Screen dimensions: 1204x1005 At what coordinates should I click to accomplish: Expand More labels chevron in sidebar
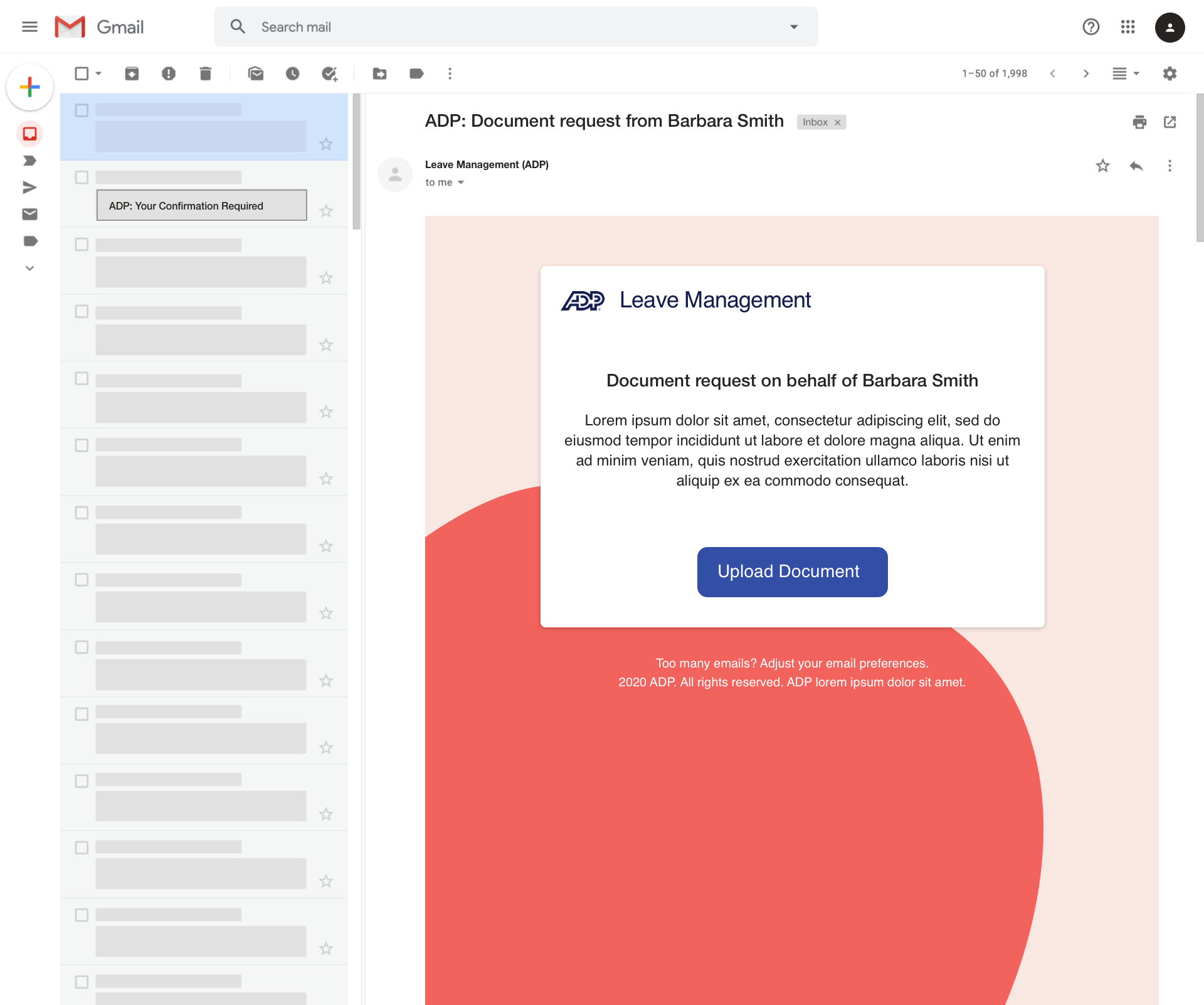[29, 268]
